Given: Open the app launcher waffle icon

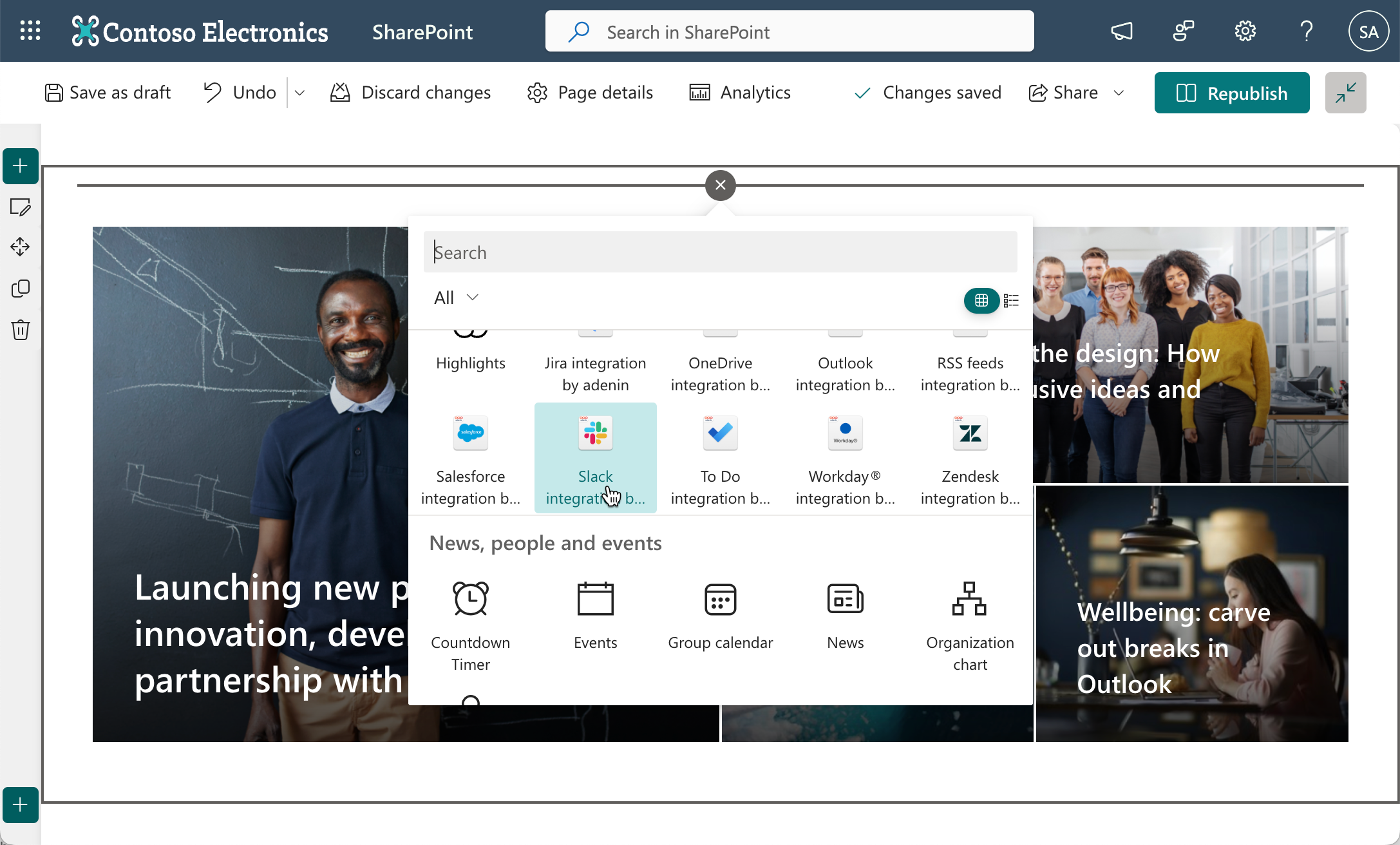Looking at the screenshot, I should [30, 31].
